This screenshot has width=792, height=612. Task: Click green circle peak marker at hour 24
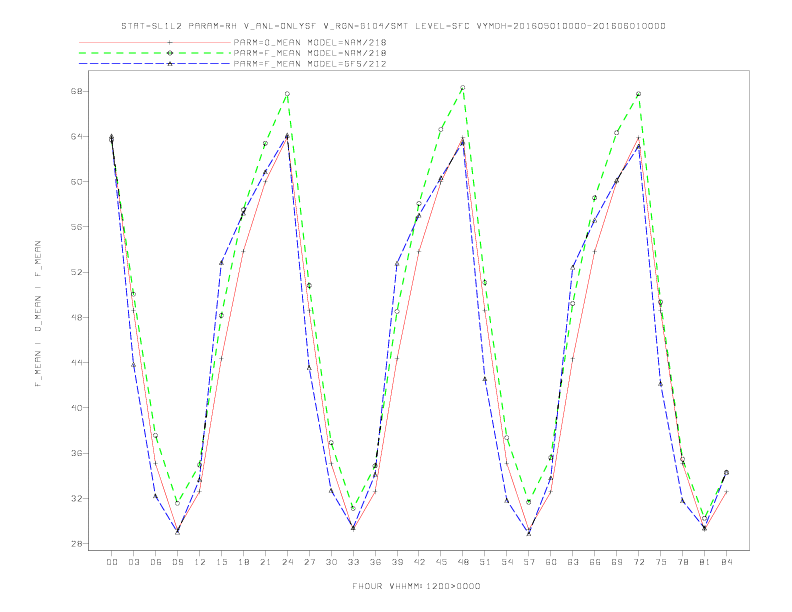click(287, 94)
